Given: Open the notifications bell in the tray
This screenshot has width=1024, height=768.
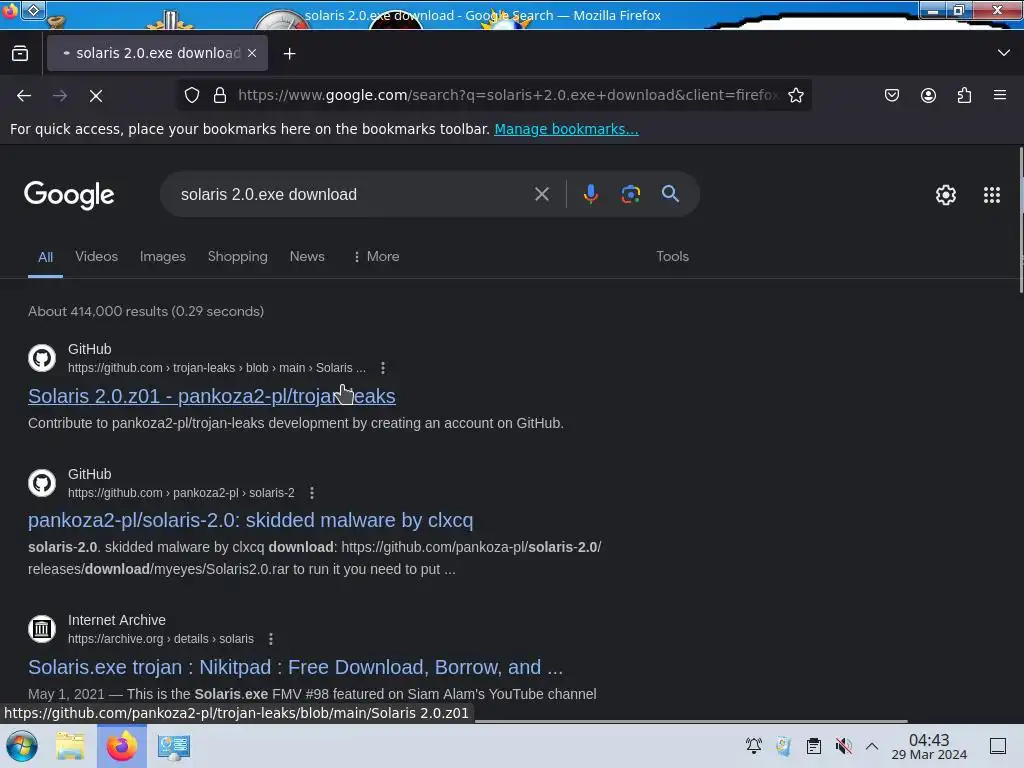Looking at the screenshot, I should pos(754,746).
